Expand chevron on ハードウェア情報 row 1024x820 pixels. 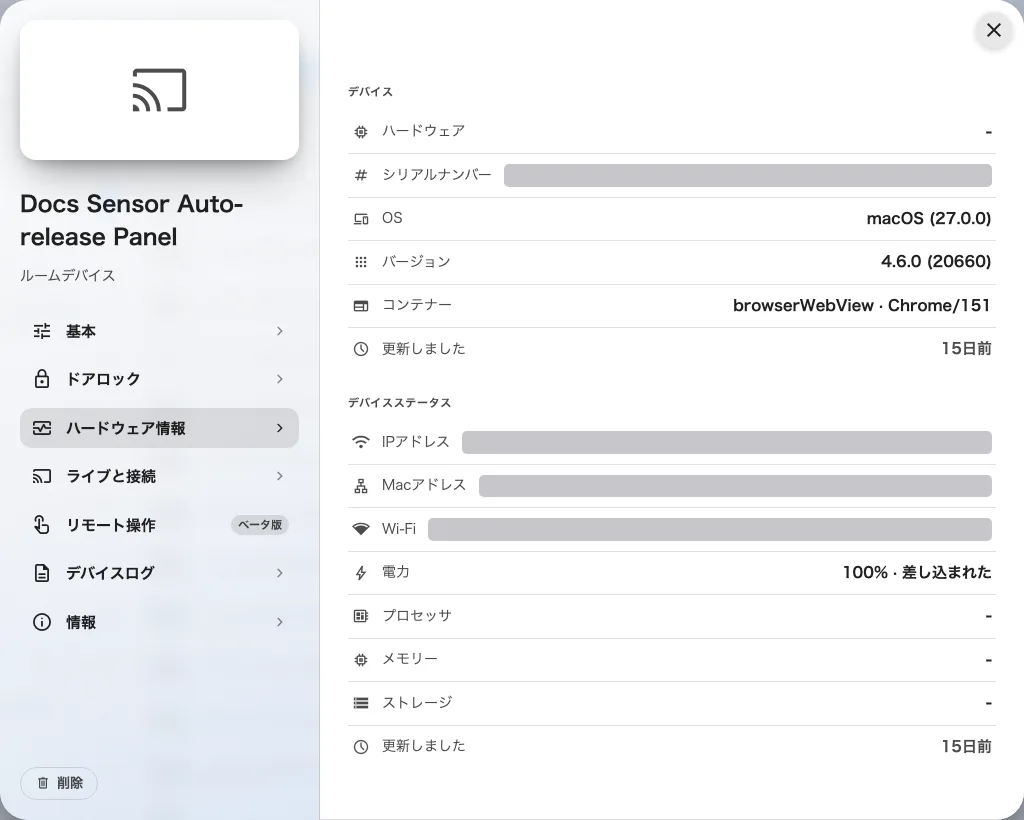tap(280, 428)
